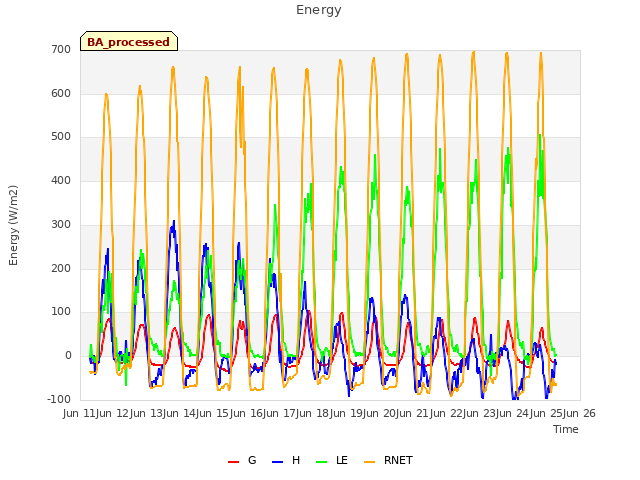
Task: Click the Jun 25 x-axis tick label
Action: pos(545,413)
